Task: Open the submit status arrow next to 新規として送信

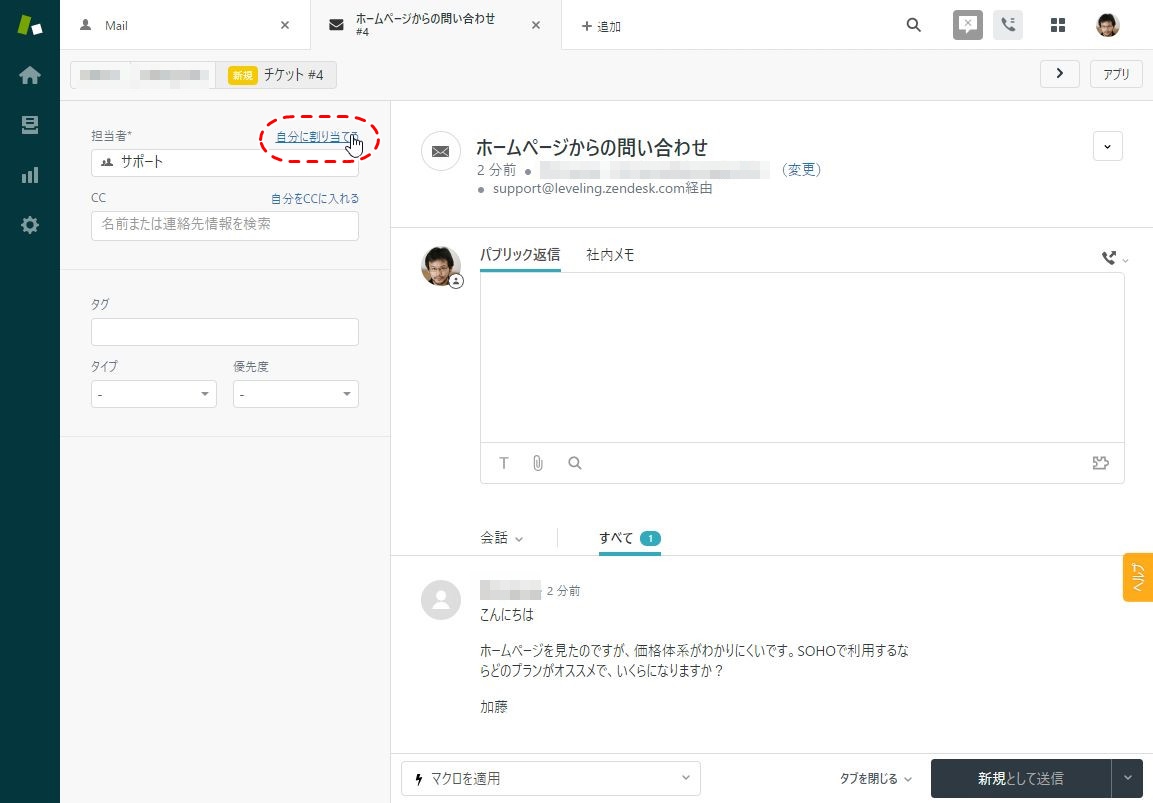Action: [x=1127, y=778]
